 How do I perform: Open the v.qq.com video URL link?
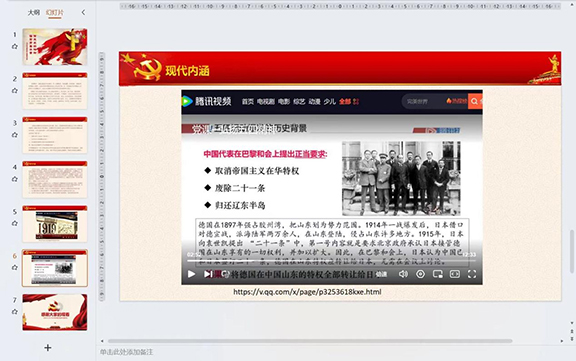coord(307,292)
